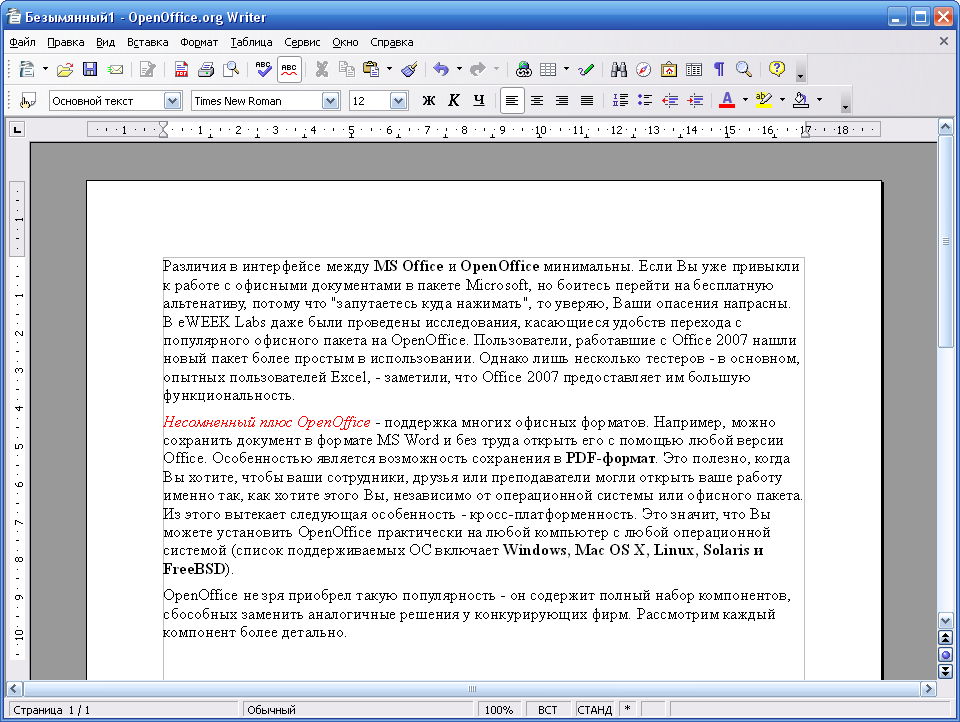Click the СТАНД selection mode field
The width and height of the screenshot is (960, 722).
[594, 710]
